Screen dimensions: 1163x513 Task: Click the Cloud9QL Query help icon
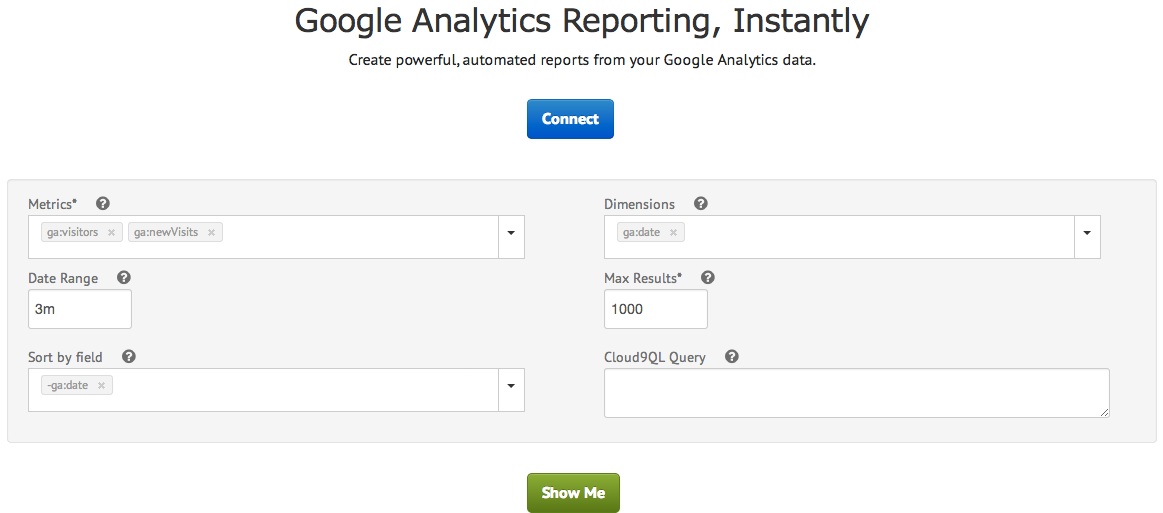(x=731, y=357)
